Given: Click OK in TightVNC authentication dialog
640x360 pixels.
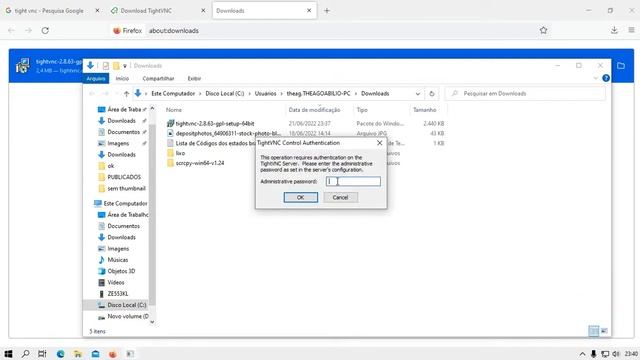Looking at the screenshot, I should (300, 198).
